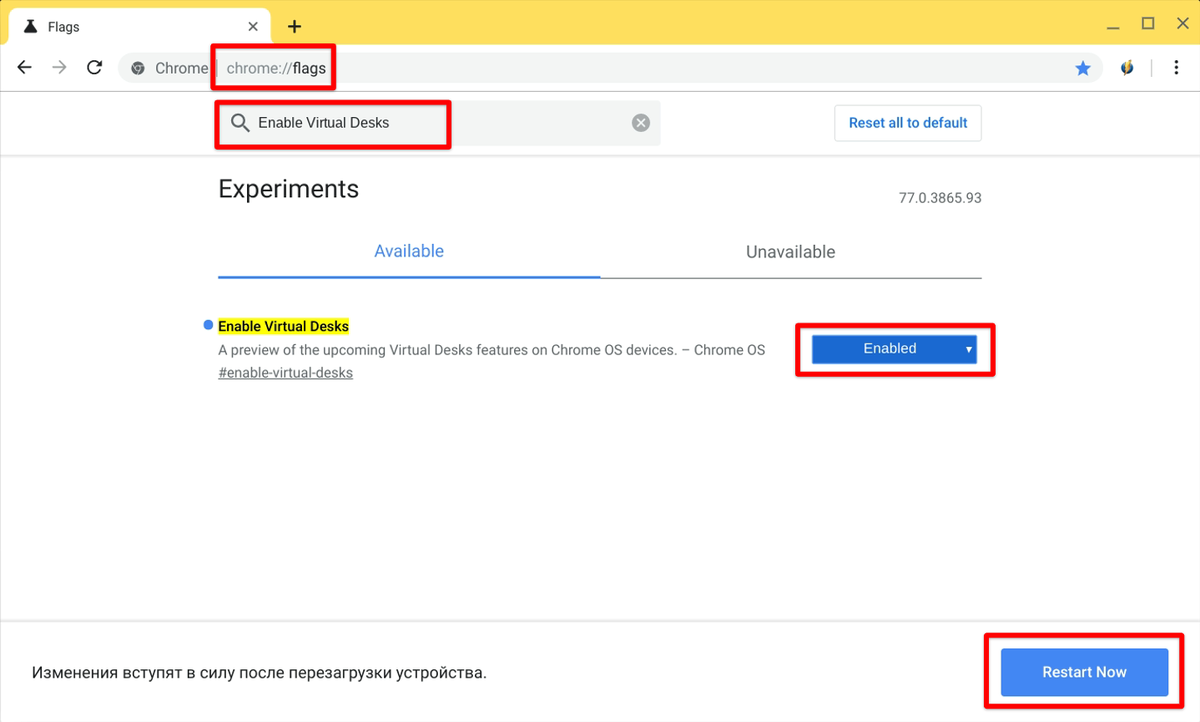
Task: Bookmark this page with the star icon
Action: 1083,68
